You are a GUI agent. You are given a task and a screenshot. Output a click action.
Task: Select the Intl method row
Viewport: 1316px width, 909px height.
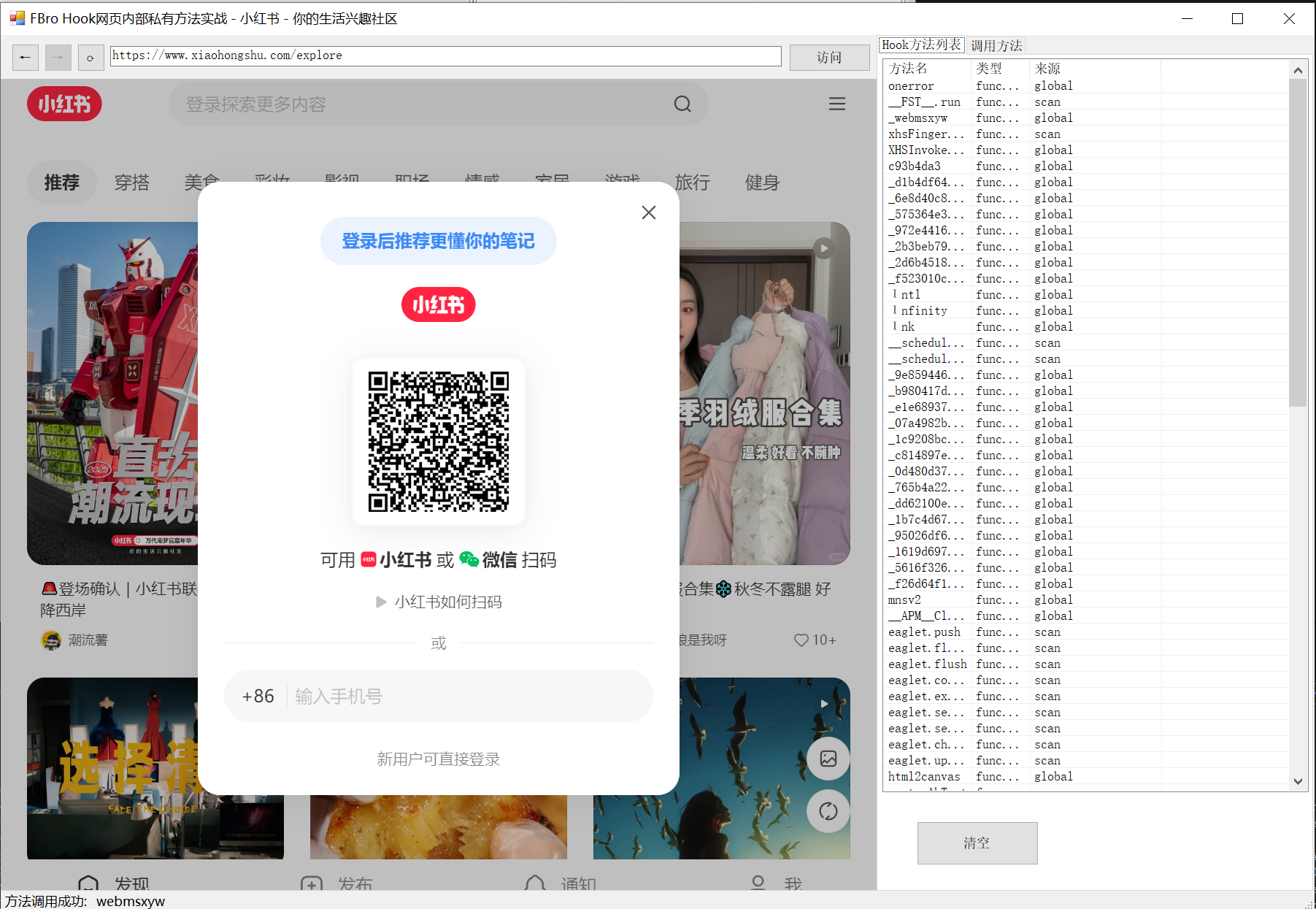(1085, 295)
